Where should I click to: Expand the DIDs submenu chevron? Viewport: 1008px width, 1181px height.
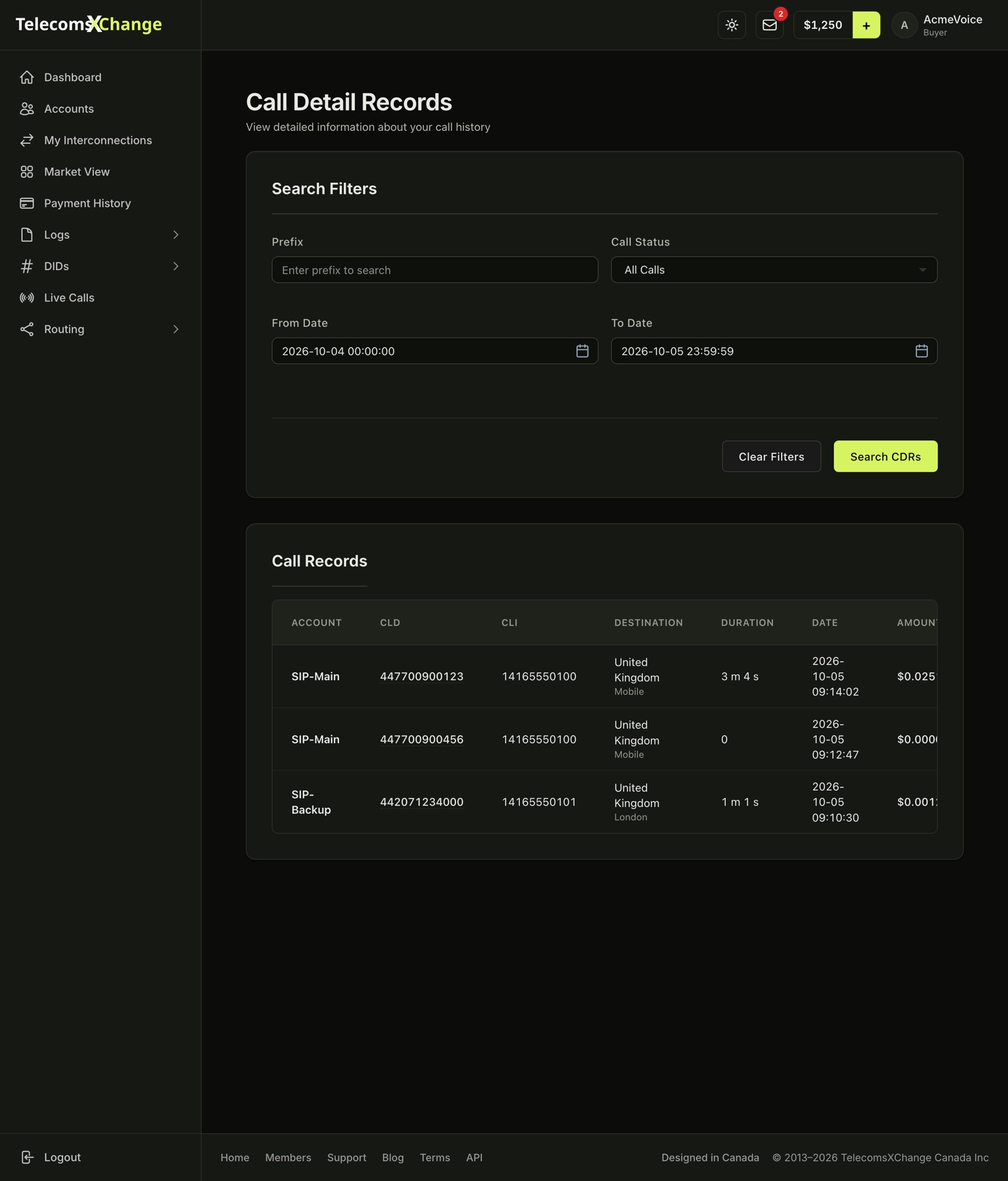(176, 266)
